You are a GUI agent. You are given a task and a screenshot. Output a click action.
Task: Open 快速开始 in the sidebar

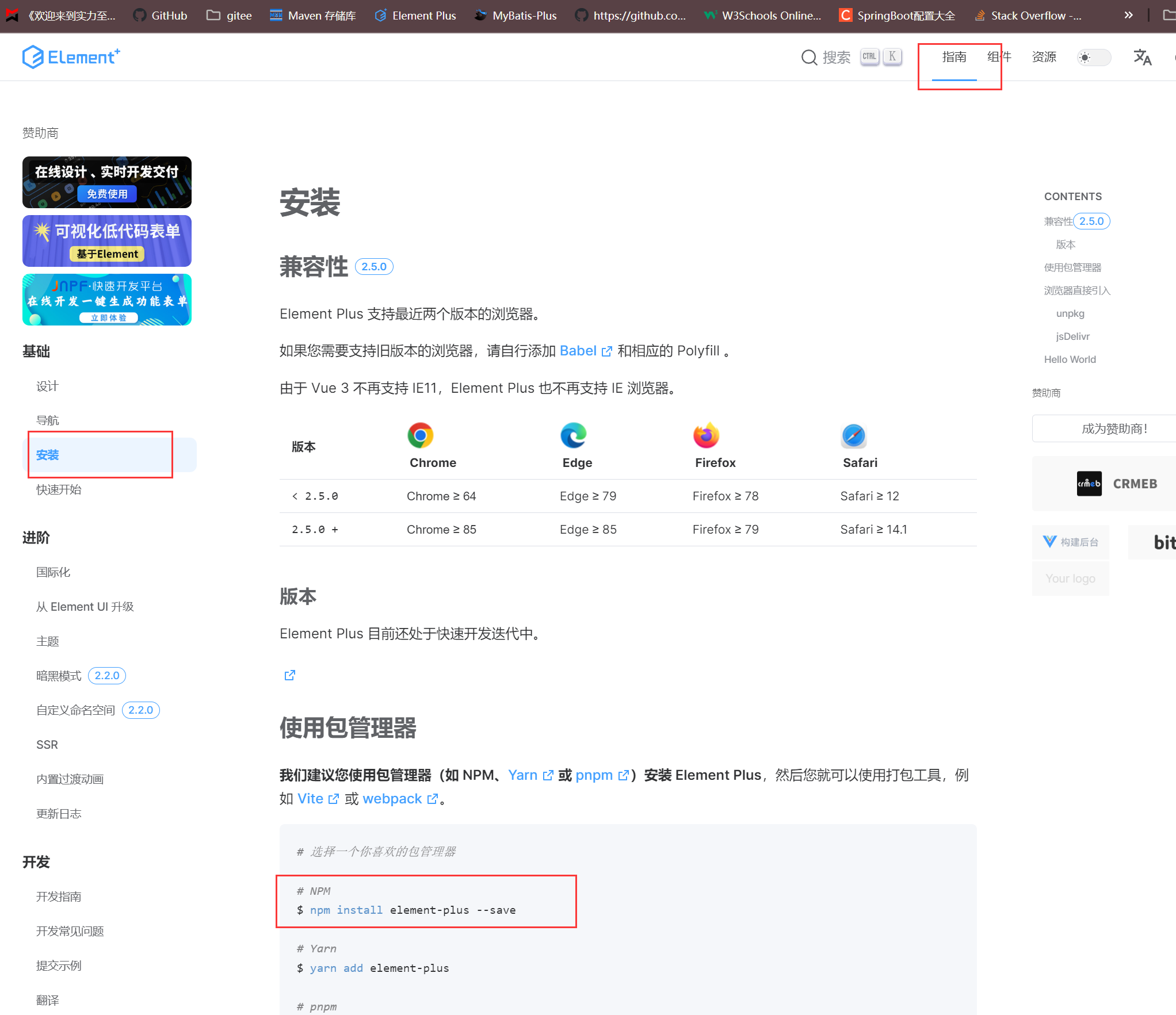coord(59,489)
